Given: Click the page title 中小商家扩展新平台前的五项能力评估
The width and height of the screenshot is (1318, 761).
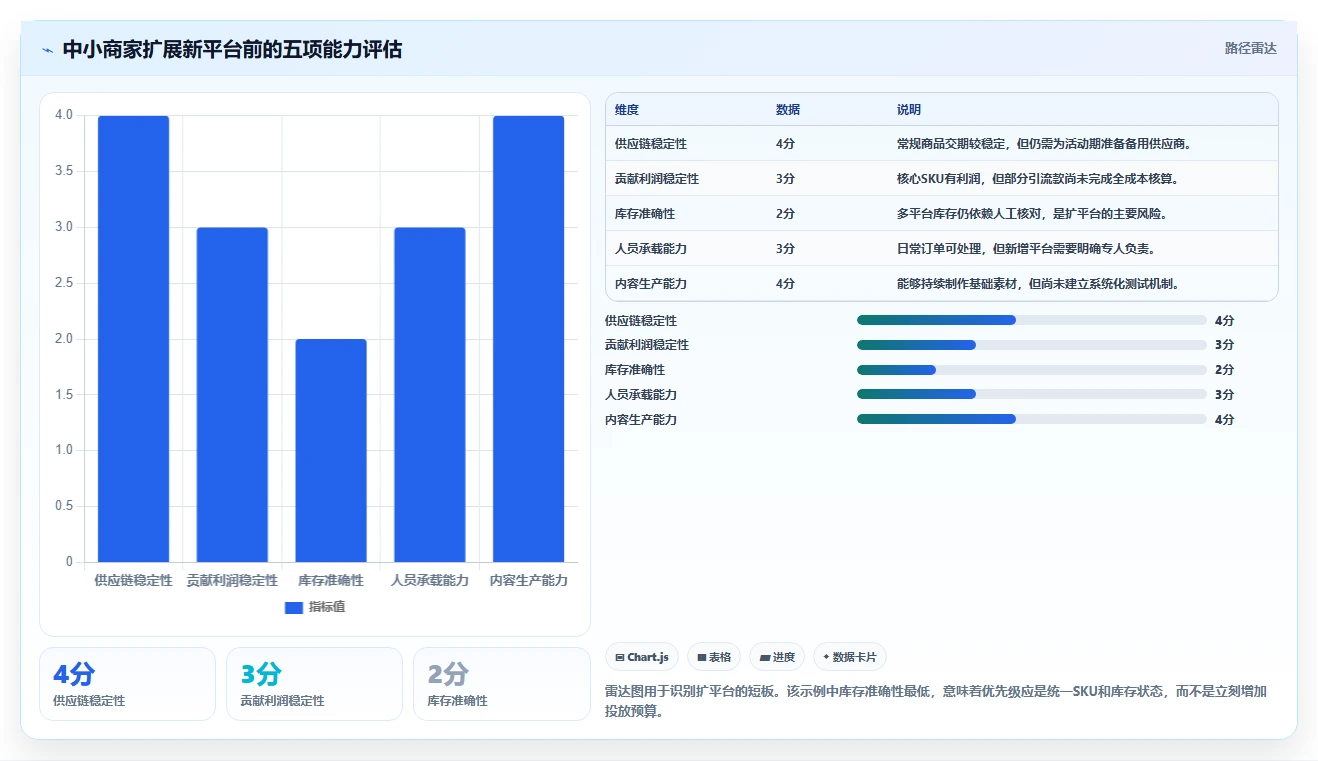Looking at the screenshot, I should coord(232,49).
